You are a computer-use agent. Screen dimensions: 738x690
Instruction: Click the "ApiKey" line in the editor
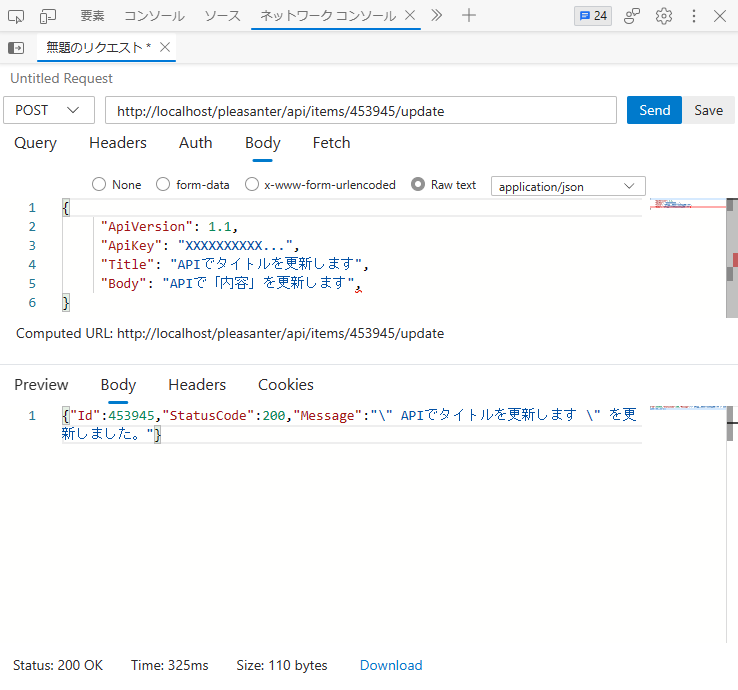click(200, 246)
